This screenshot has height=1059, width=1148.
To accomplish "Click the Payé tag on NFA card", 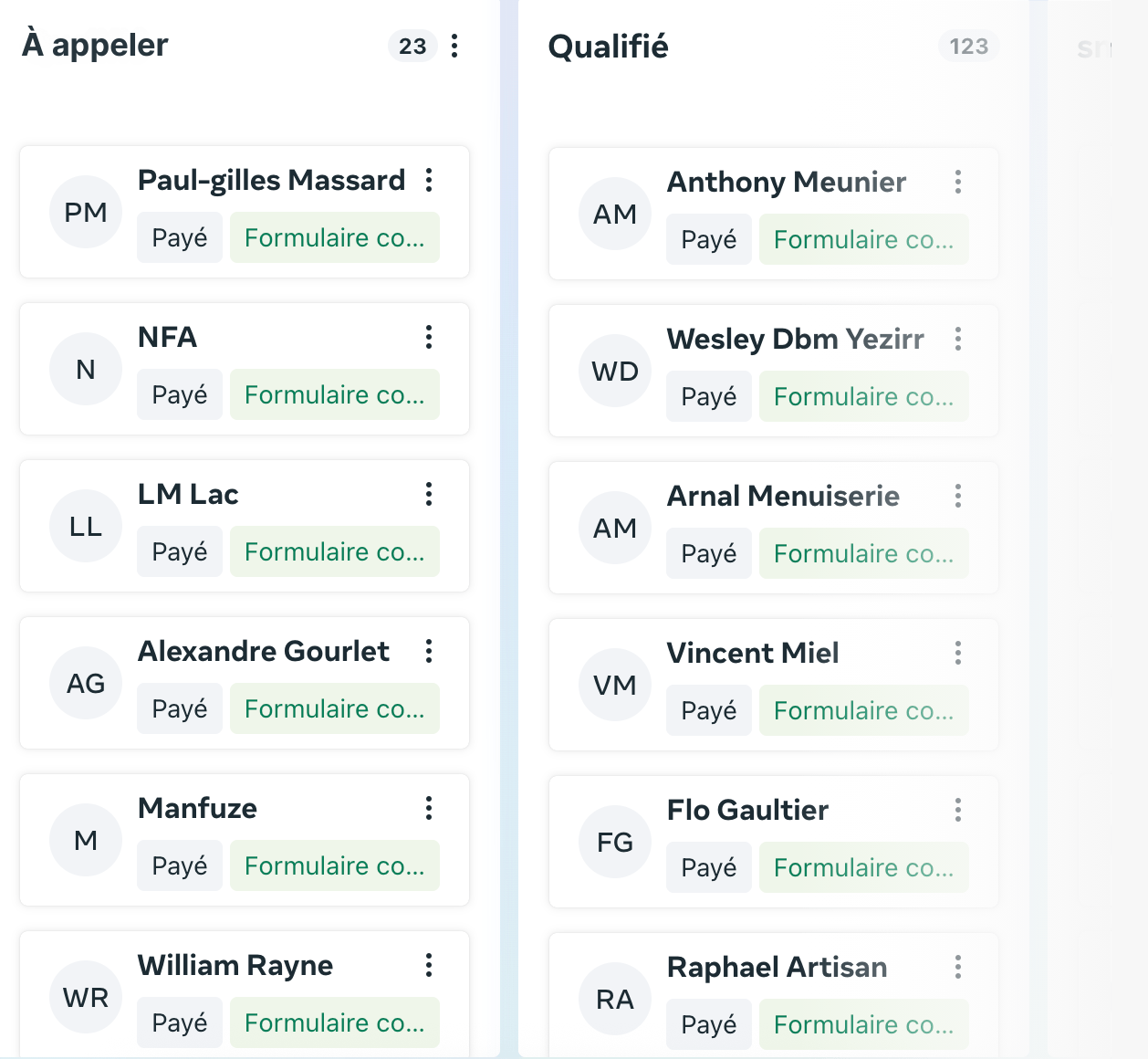I will (180, 395).
